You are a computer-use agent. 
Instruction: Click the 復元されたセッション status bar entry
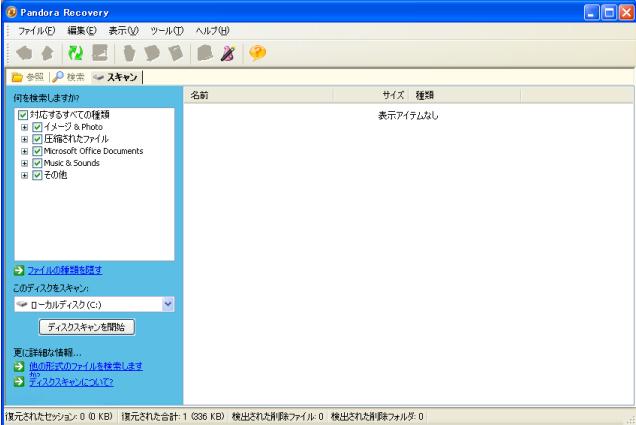(59, 416)
